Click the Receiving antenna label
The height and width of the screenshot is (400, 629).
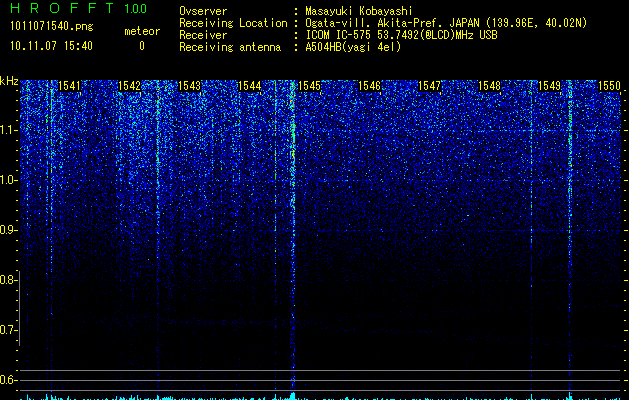[230, 47]
